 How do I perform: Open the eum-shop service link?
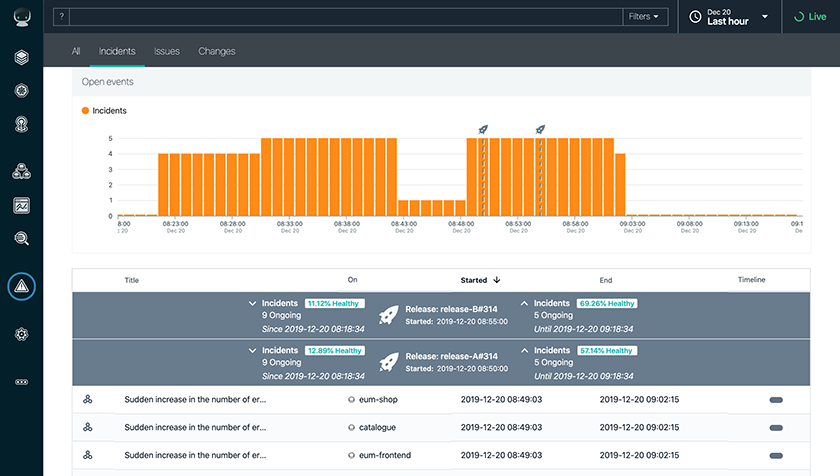(x=378, y=399)
